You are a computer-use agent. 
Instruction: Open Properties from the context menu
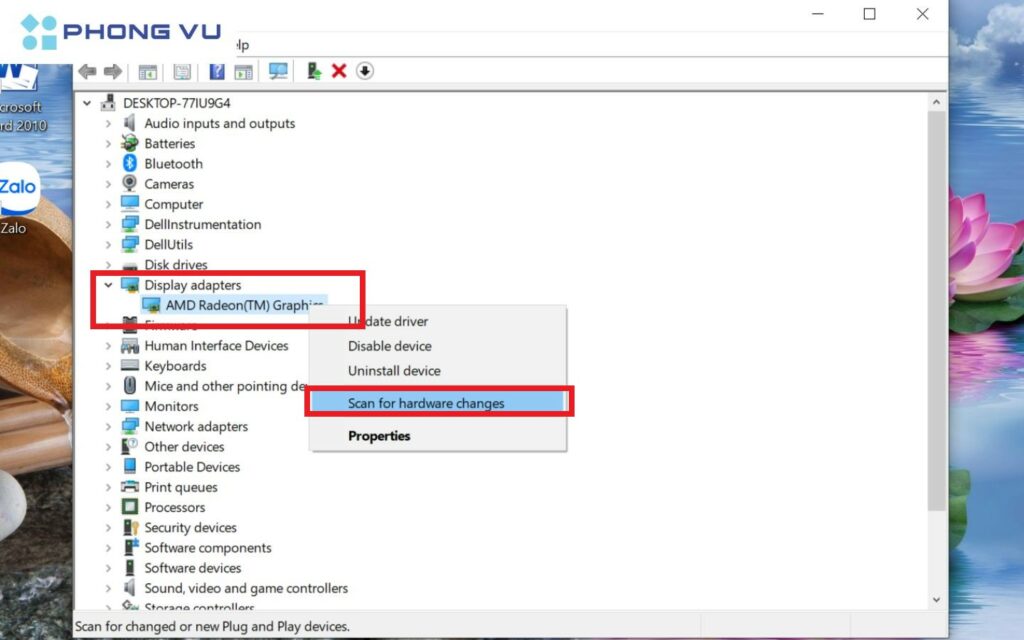(x=379, y=436)
